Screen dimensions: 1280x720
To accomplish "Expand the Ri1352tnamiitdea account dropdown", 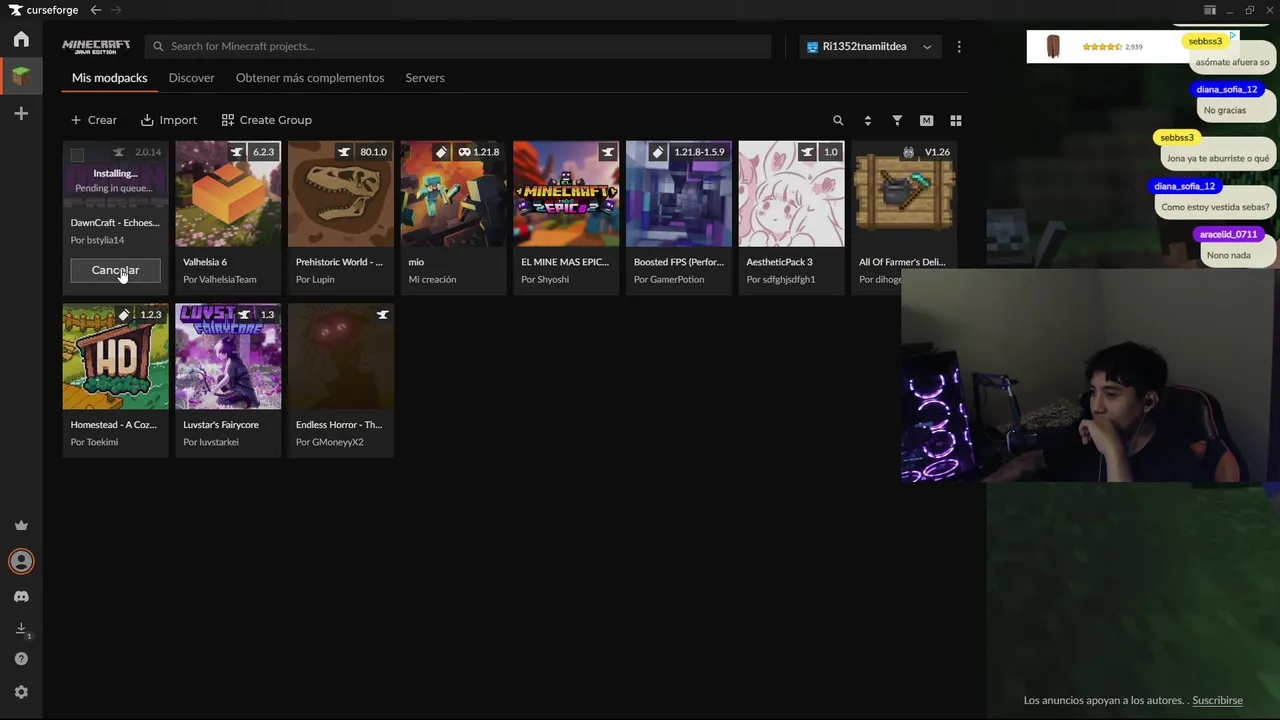I will 927,46.
